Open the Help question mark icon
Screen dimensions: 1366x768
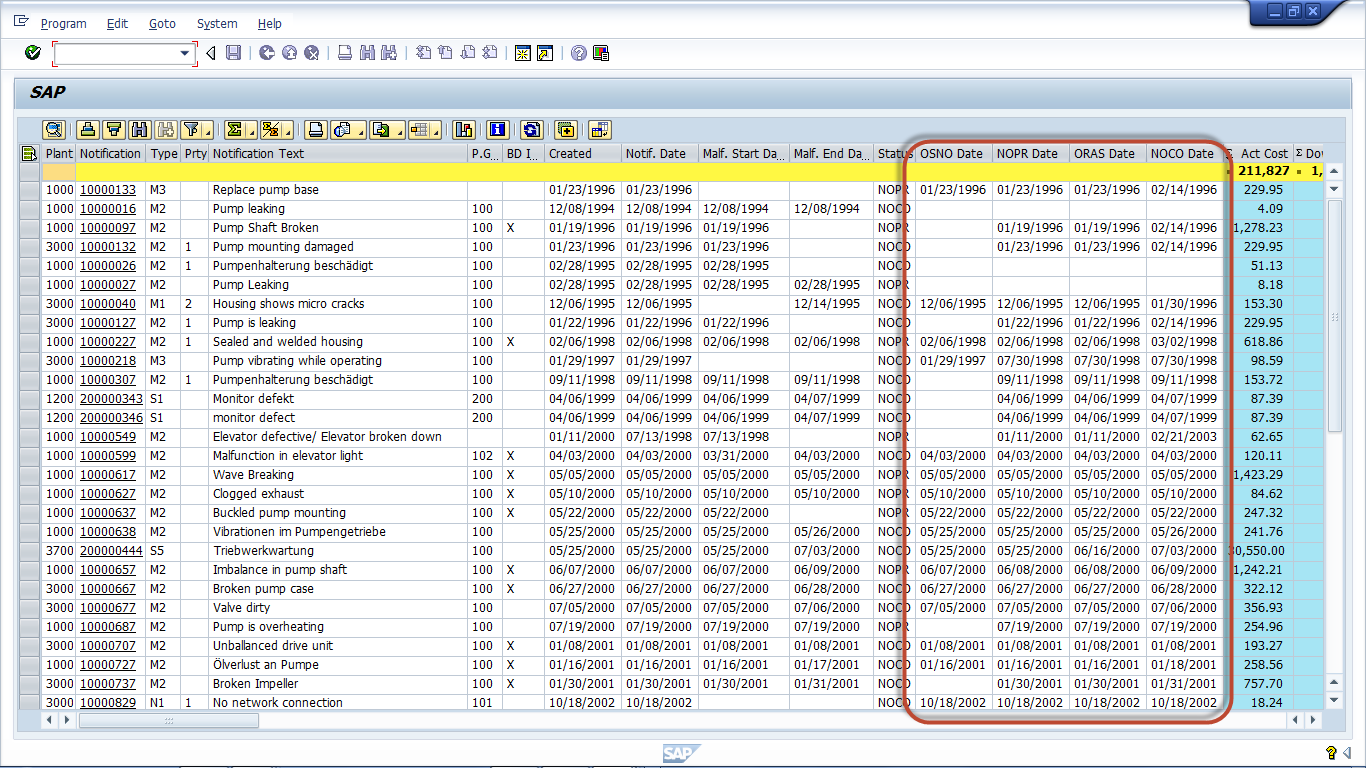579,53
